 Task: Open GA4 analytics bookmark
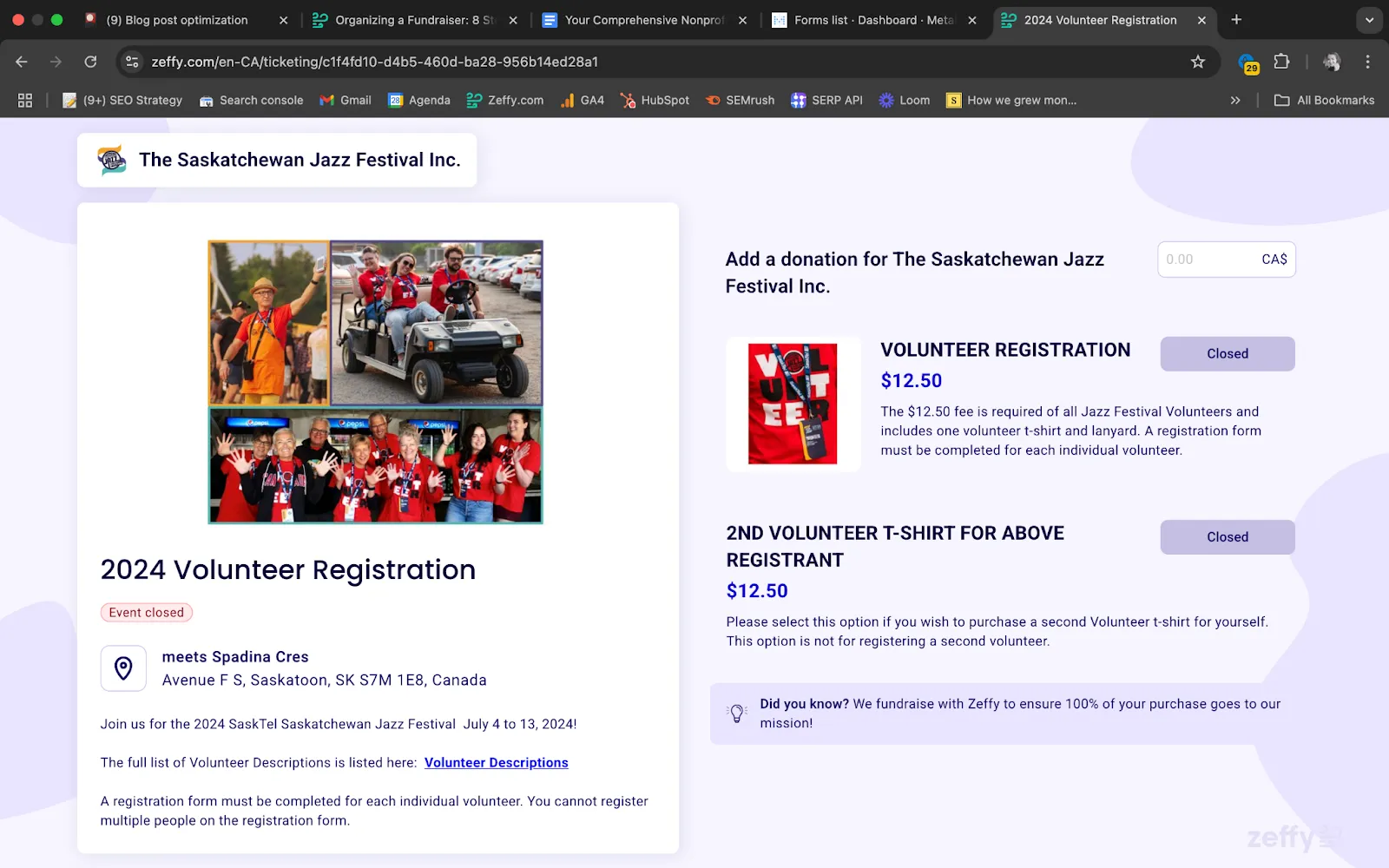point(583,101)
